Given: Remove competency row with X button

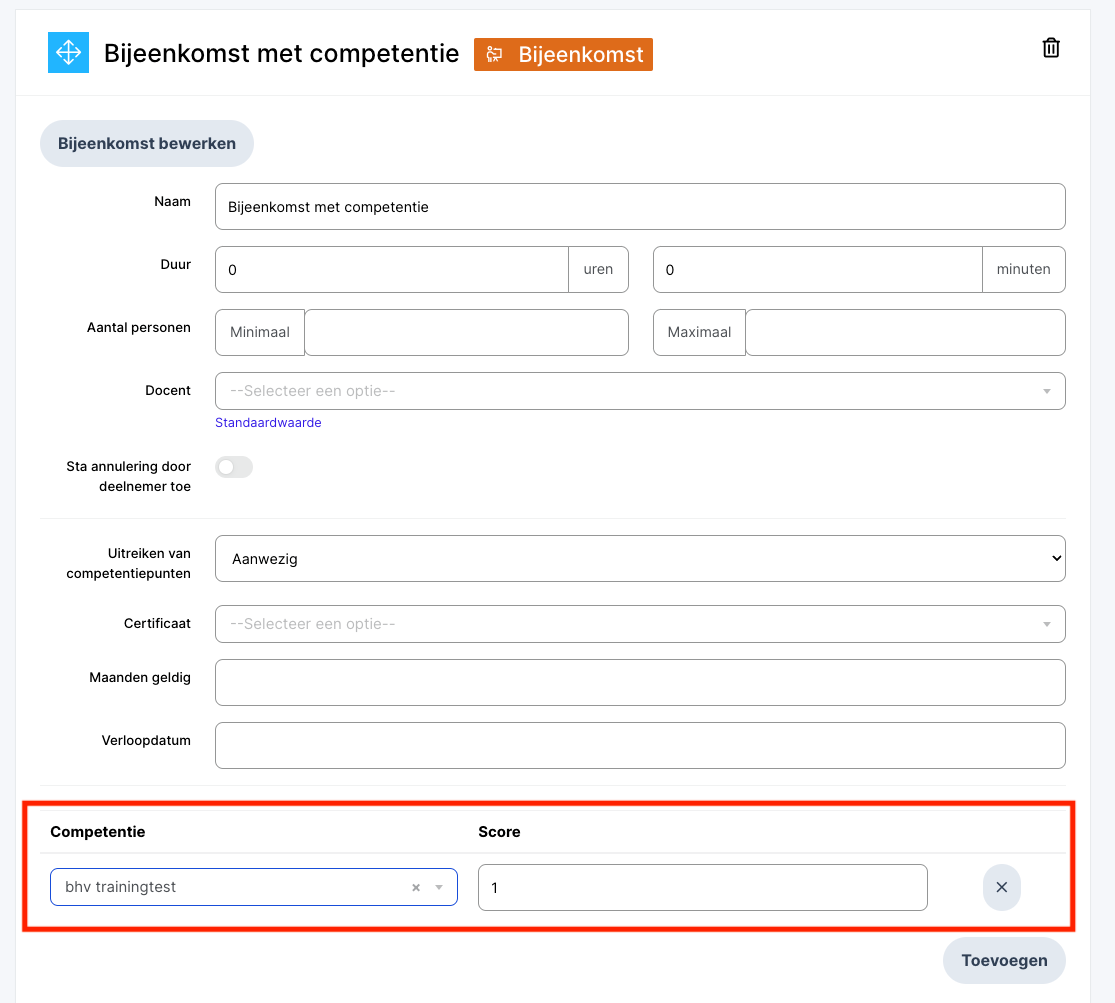Looking at the screenshot, I should (x=1001, y=887).
